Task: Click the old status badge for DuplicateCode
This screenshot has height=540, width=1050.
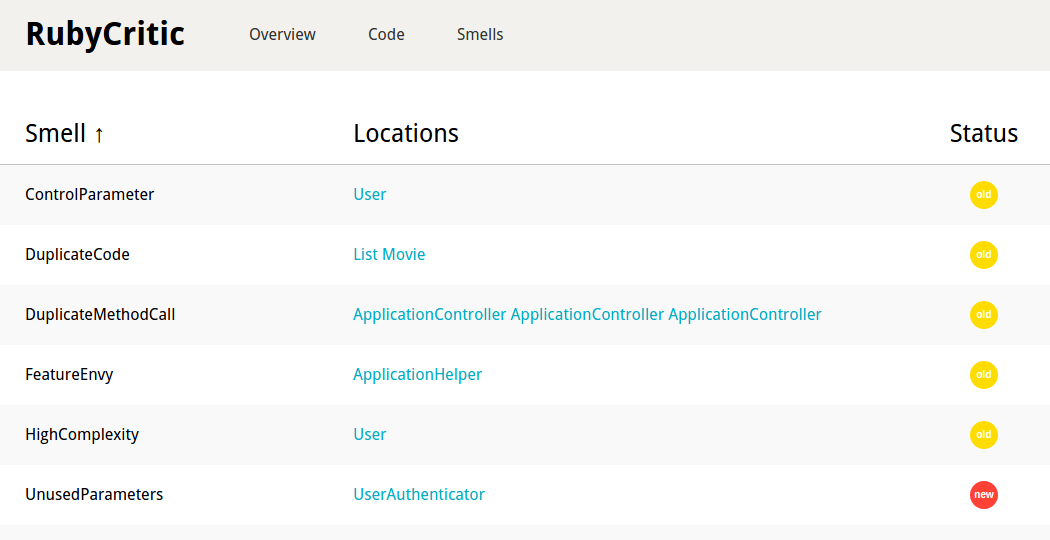Action: point(983,255)
